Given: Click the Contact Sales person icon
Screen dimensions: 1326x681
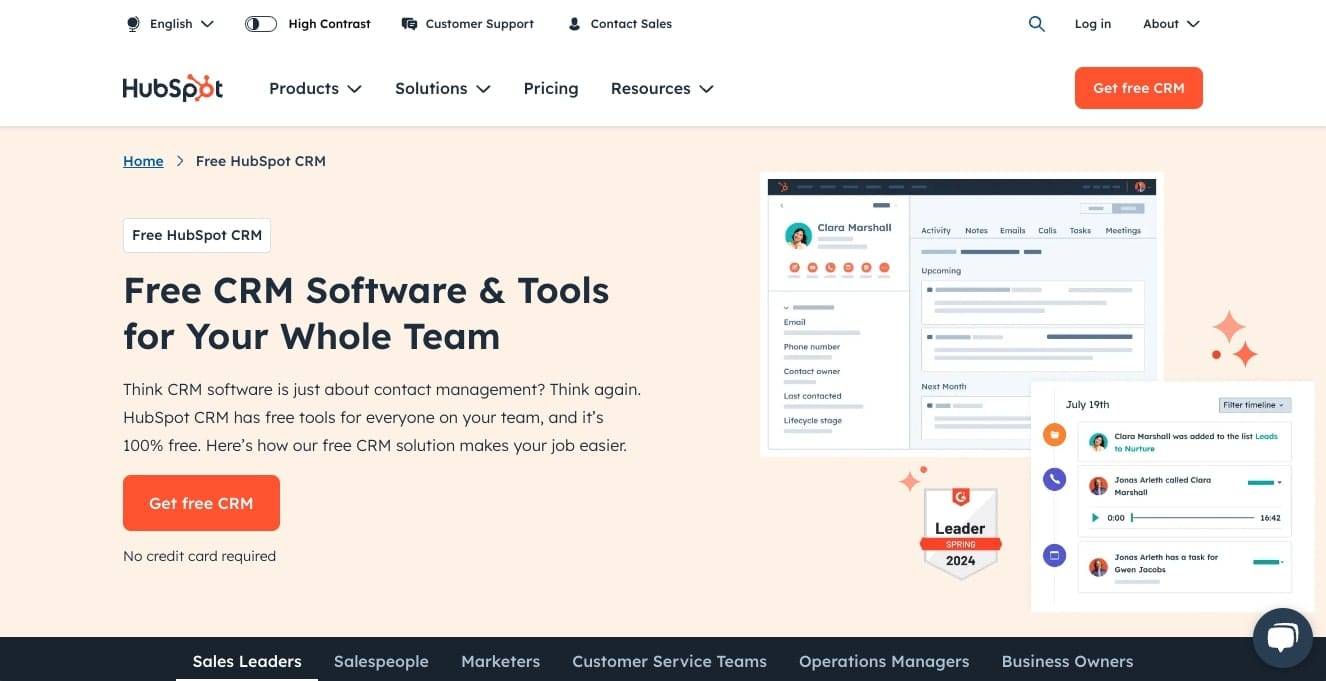Looking at the screenshot, I should 574,24.
